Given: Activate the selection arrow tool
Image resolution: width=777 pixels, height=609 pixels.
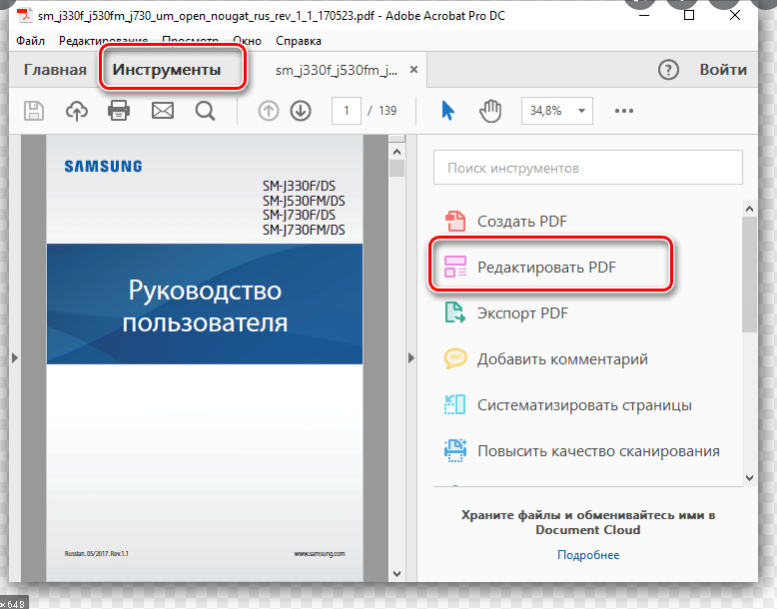Looking at the screenshot, I should click(447, 111).
